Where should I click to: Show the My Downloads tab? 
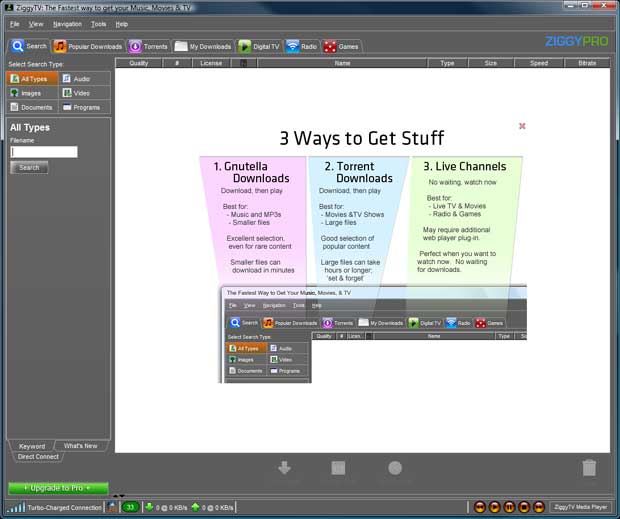coord(203,46)
